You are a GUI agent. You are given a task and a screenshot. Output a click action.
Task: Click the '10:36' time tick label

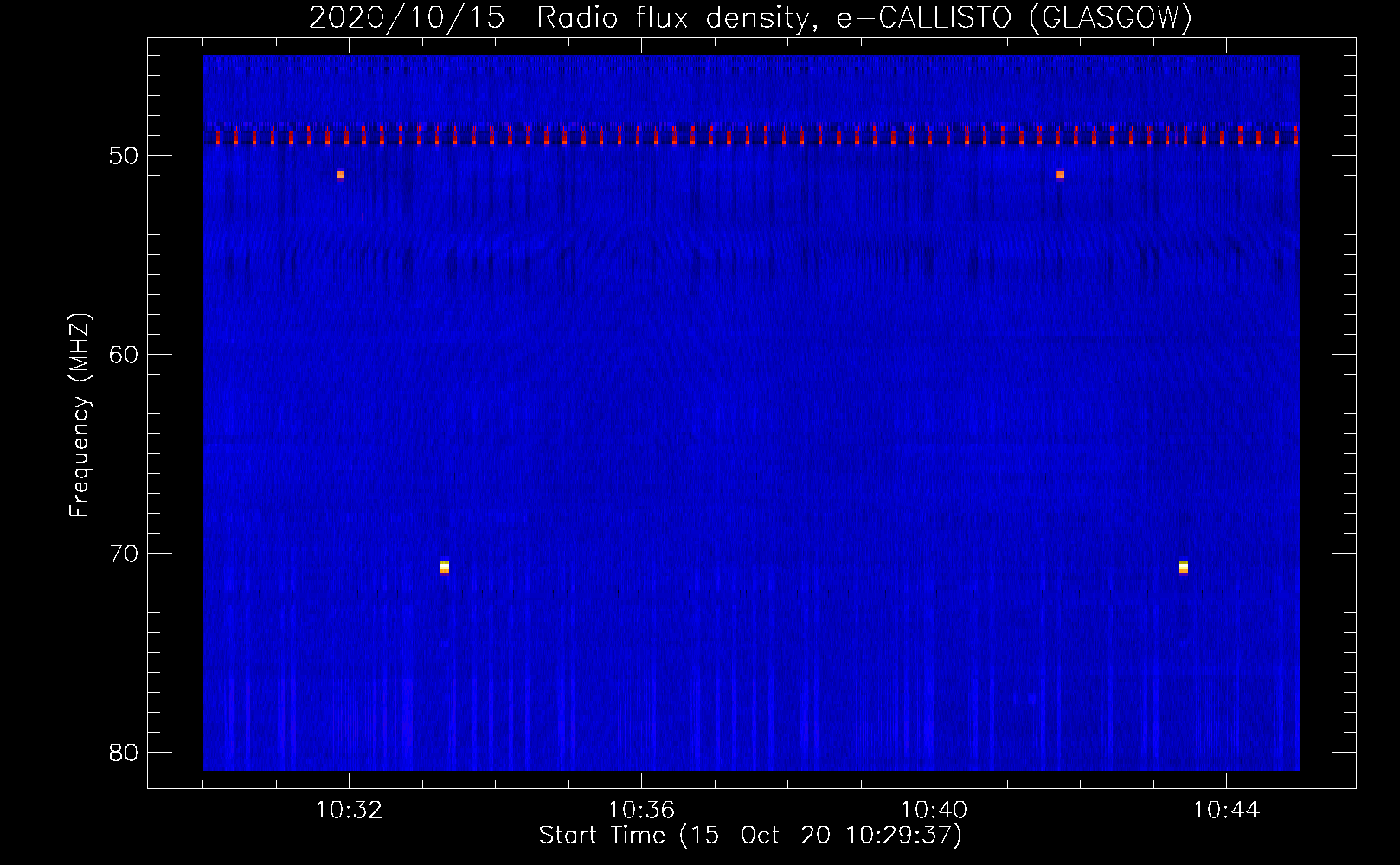click(x=641, y=811)
